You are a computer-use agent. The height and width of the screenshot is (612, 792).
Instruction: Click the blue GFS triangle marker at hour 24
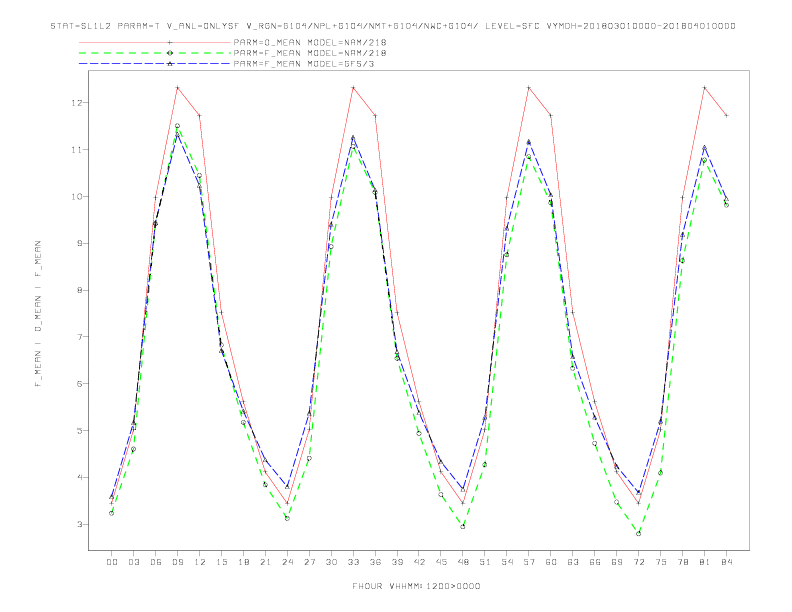(x=287, y=486)
